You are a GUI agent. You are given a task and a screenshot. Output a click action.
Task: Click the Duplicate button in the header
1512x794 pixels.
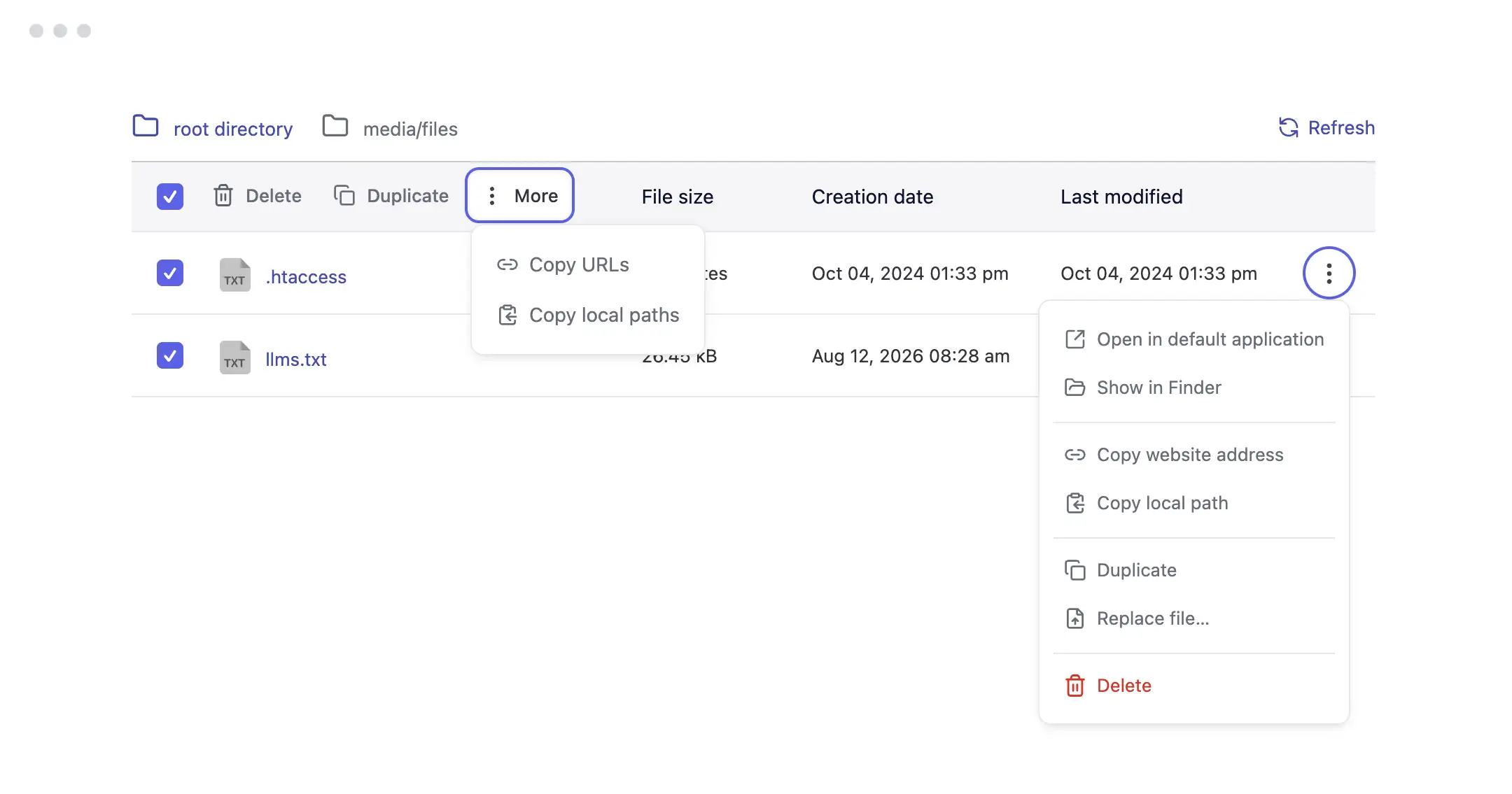(x=391, y=196)
